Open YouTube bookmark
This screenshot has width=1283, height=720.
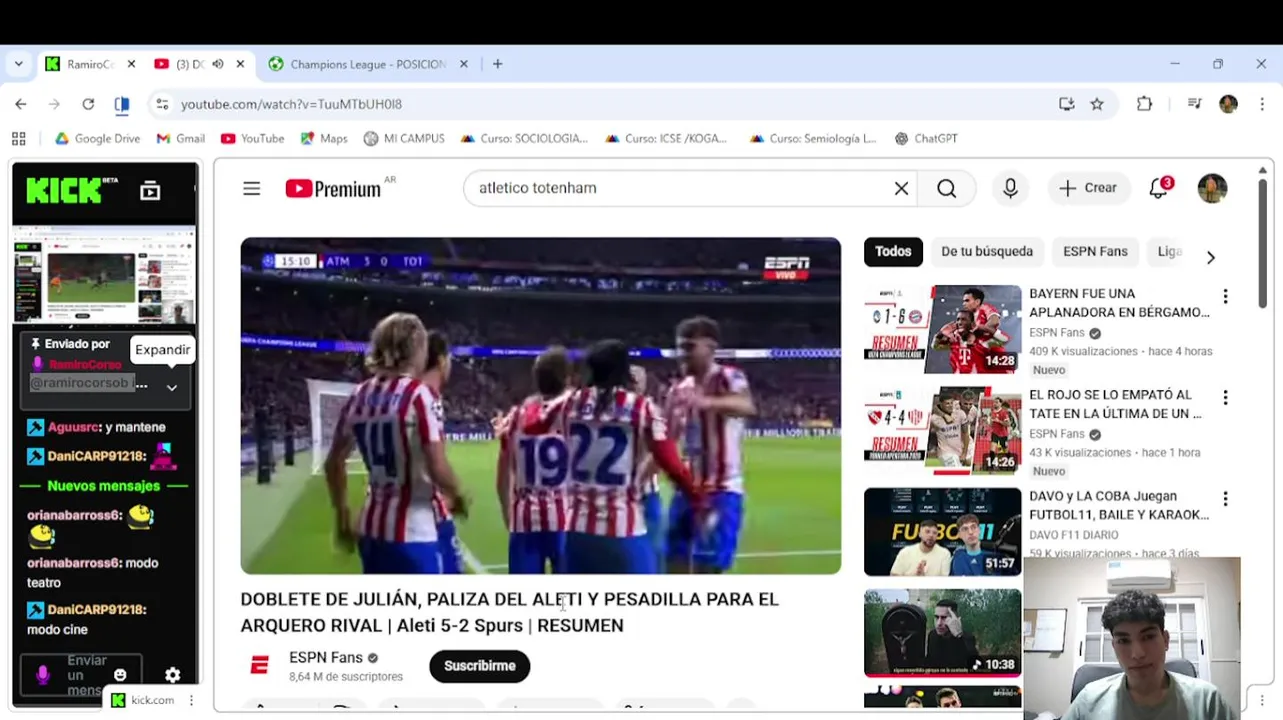(253, 139)
